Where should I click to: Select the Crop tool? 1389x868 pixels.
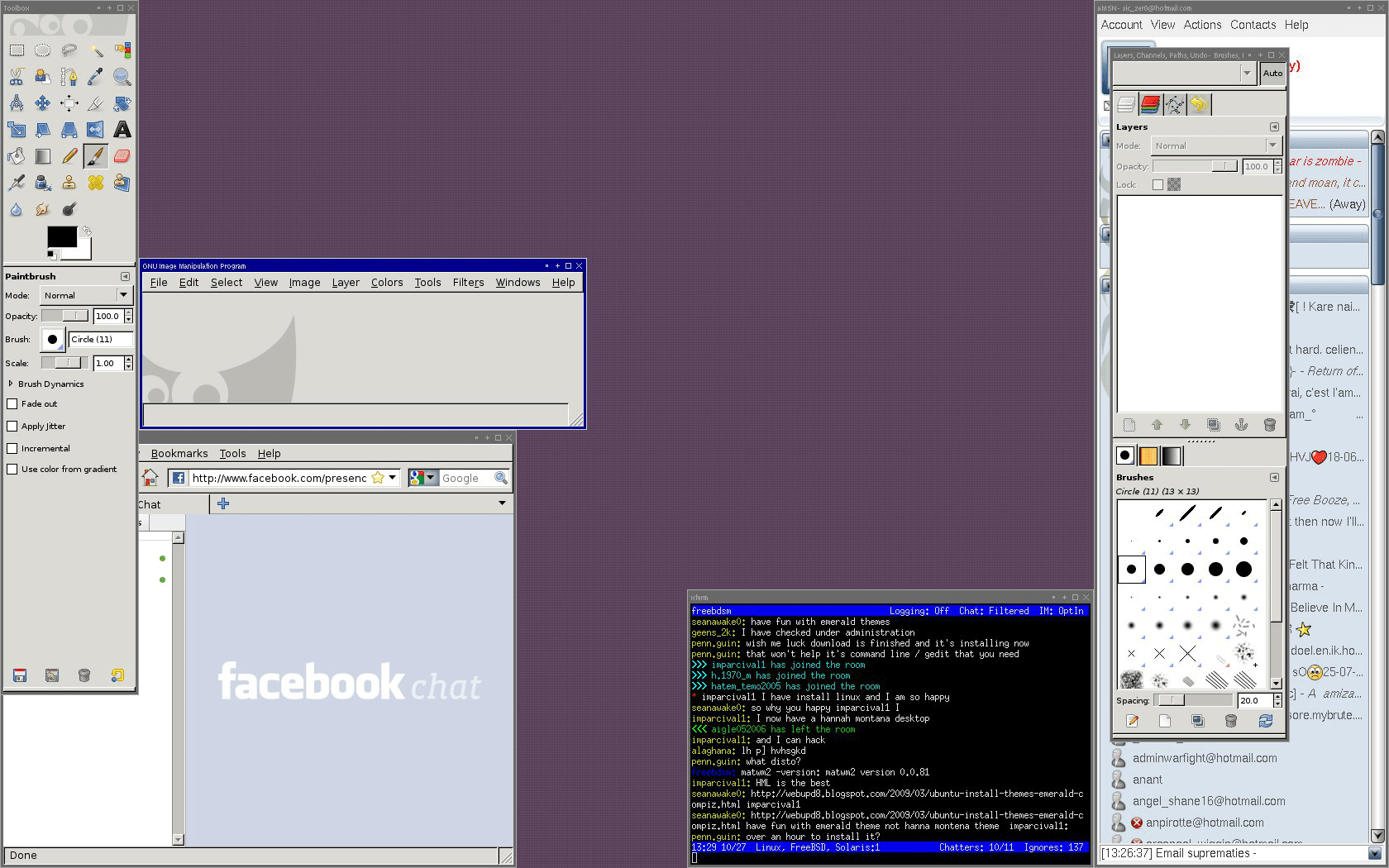pos(96,103)
